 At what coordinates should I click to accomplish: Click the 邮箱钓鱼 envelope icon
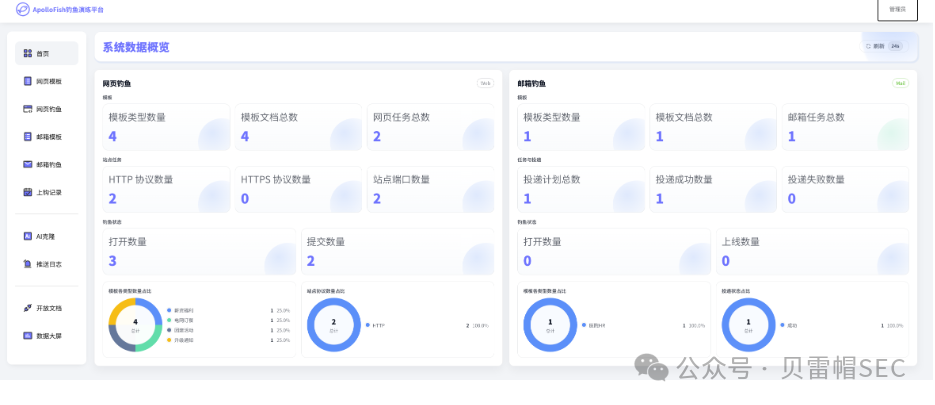(27, 164)
